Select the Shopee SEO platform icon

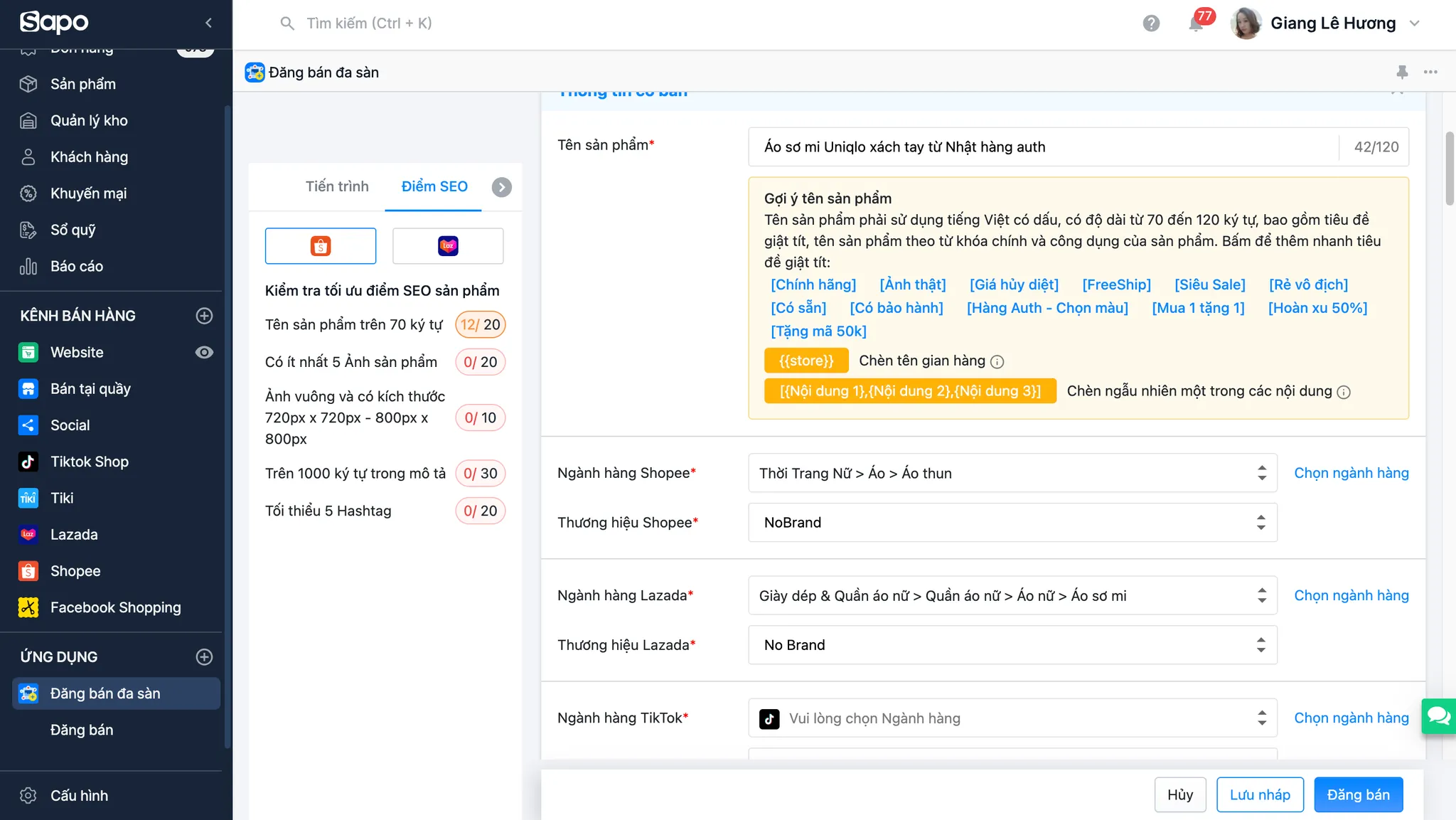[321, 246]
